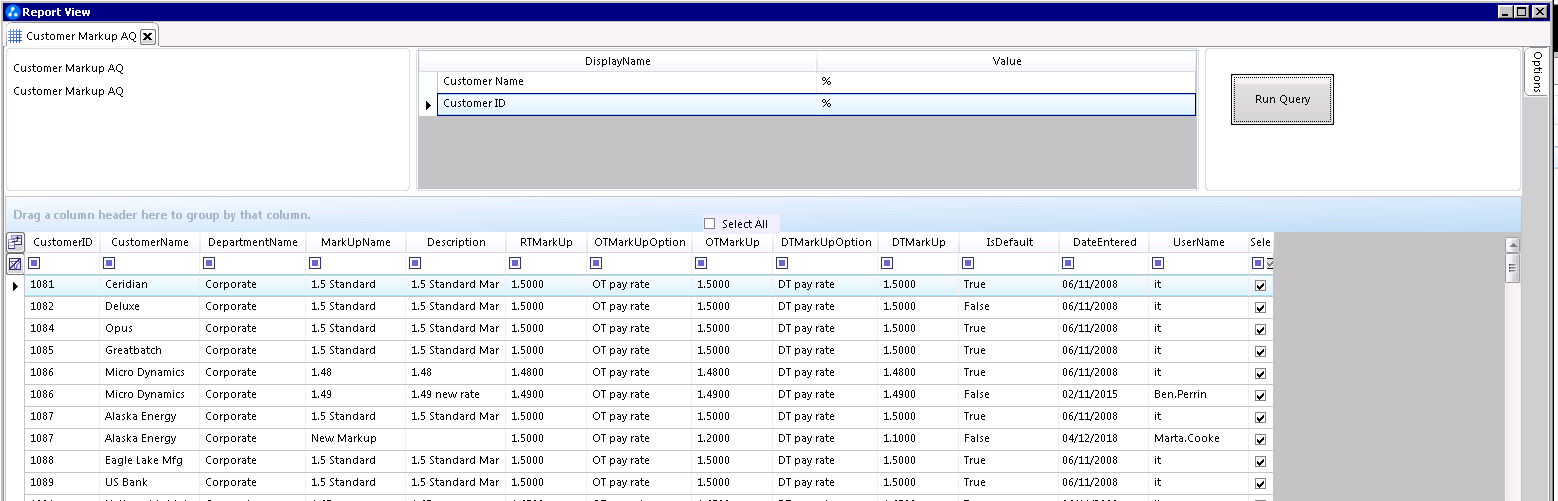Select the second Customer Markup AQ list entry

pyautogui.click(x=69, y=91)
